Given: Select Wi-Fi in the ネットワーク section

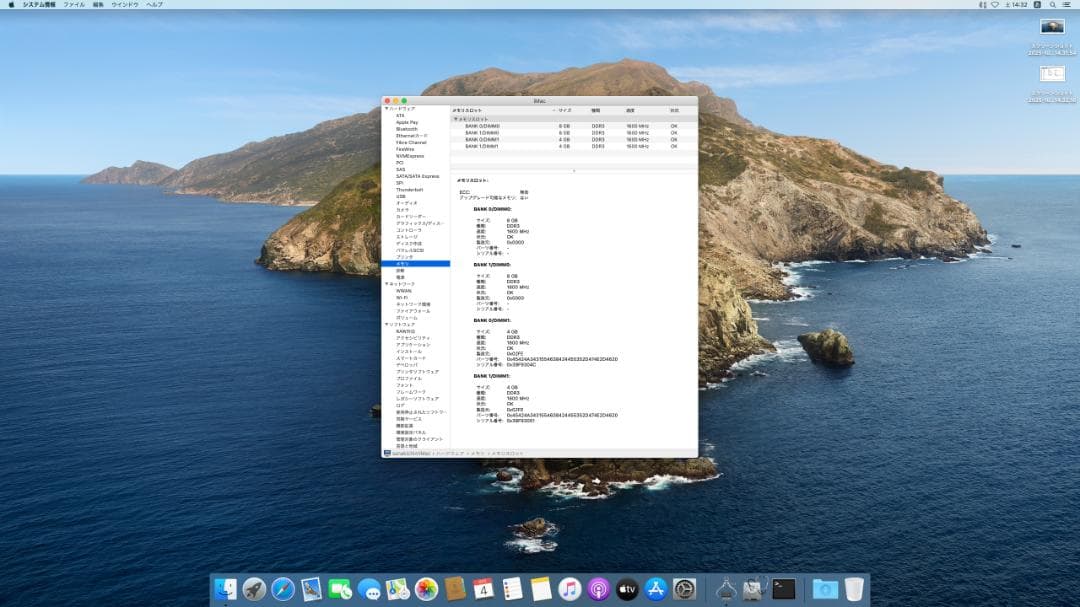Looking at the screenshot, I should (x=403, y=295).
